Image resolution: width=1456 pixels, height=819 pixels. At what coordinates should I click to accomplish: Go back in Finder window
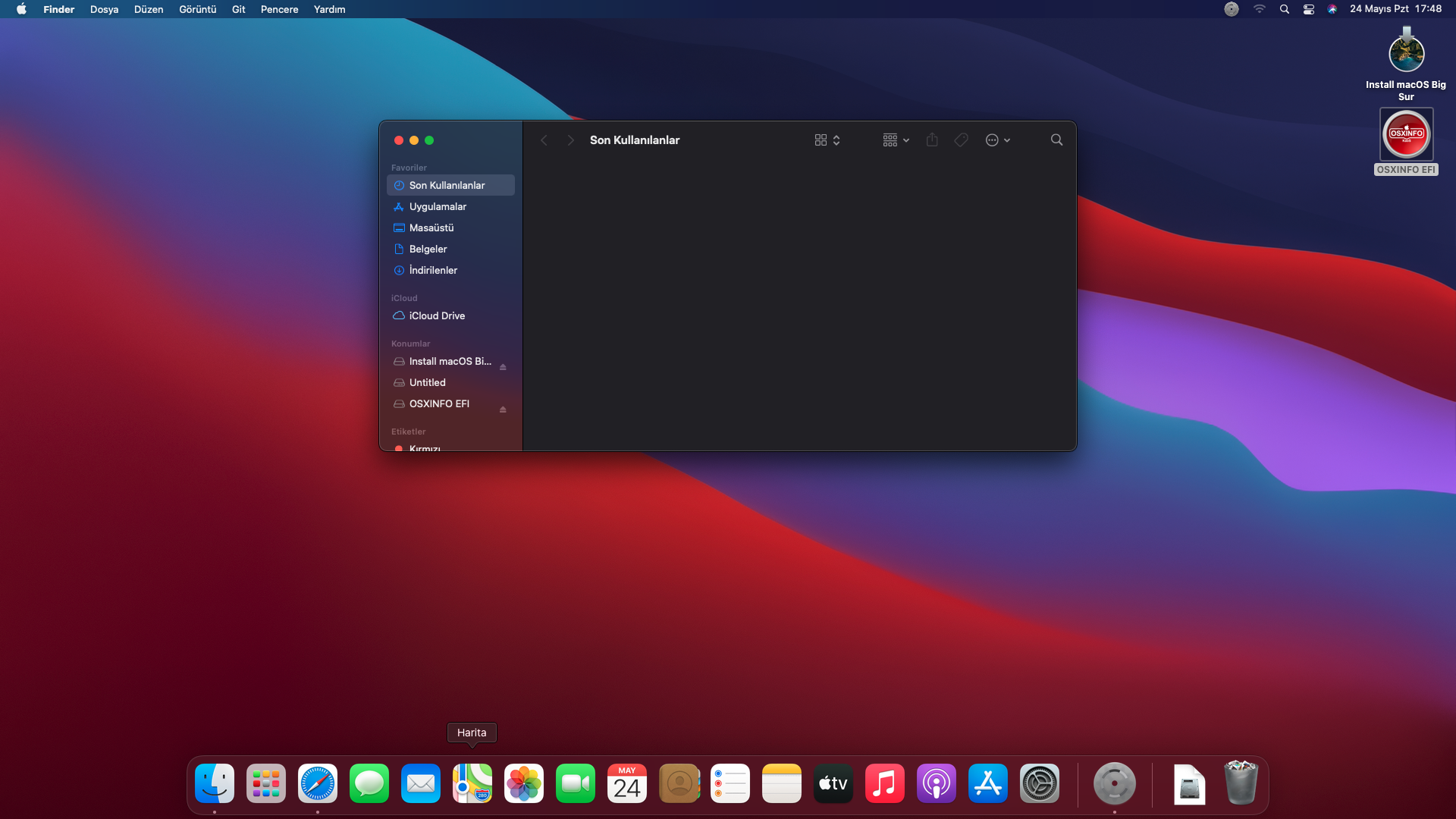(x=544, y=140)
